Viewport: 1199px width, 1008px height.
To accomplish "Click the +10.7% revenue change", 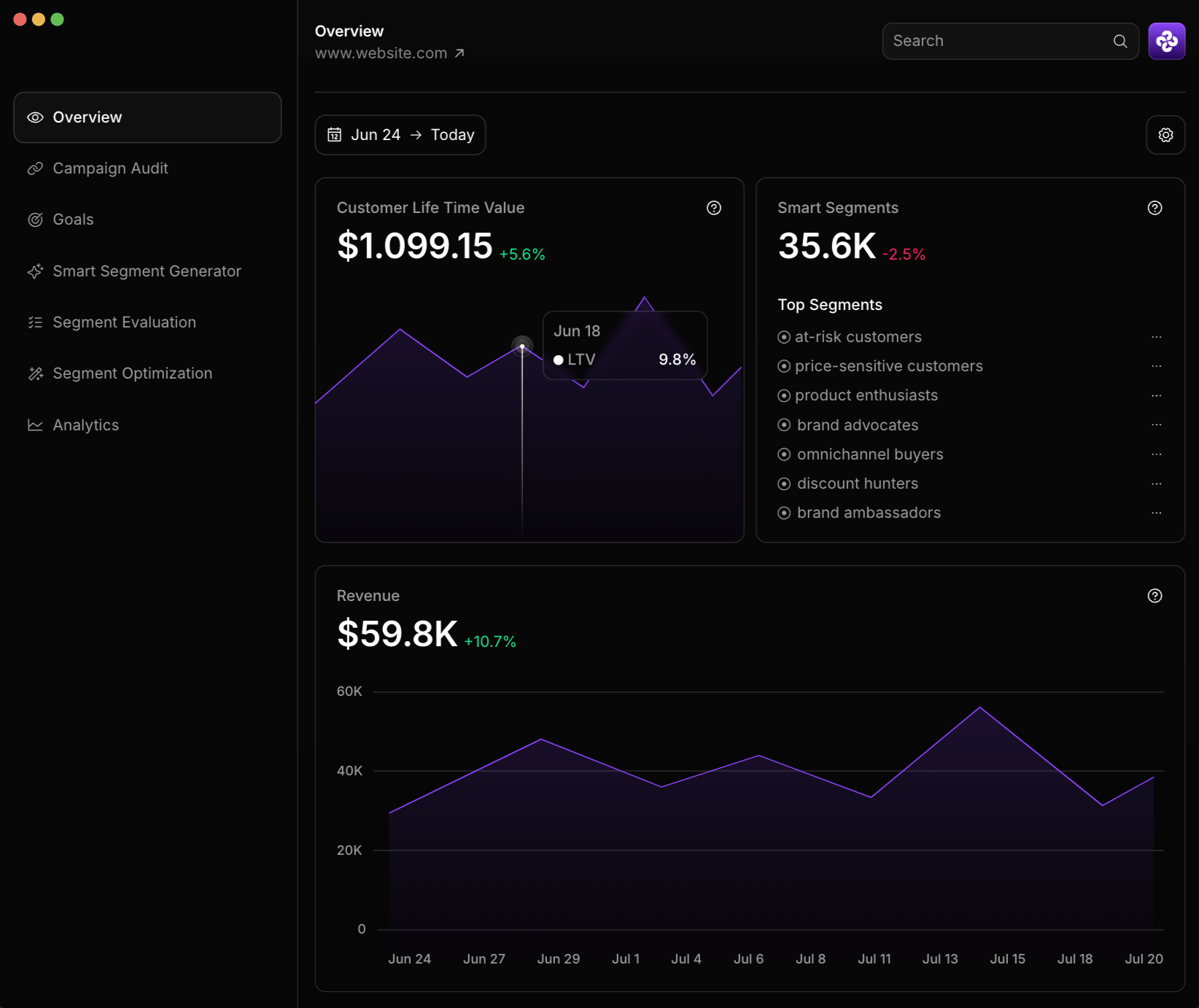I will (490, 642).
